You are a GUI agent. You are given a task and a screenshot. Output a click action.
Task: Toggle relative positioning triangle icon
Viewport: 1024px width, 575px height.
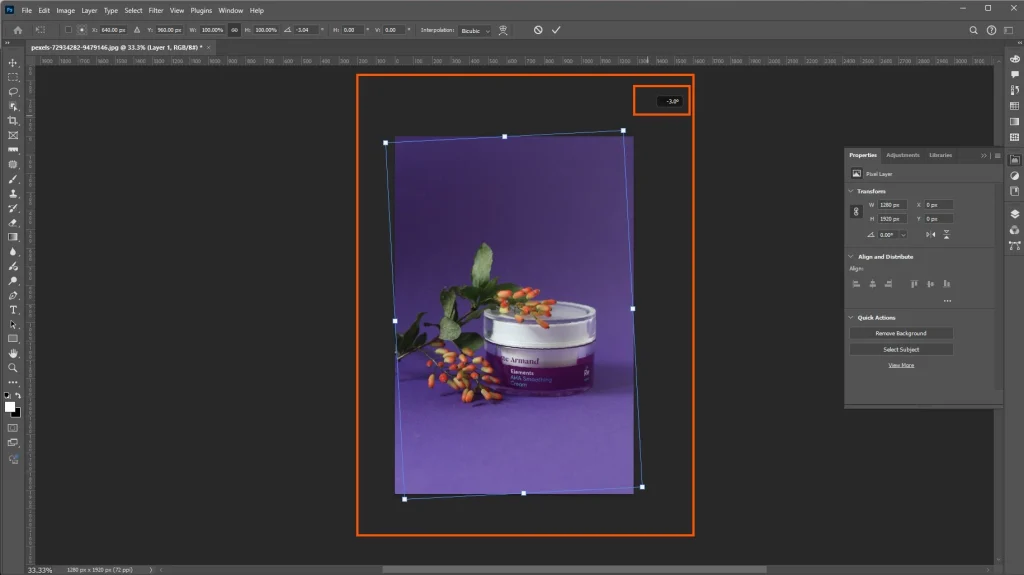click(x=136, y=30)
